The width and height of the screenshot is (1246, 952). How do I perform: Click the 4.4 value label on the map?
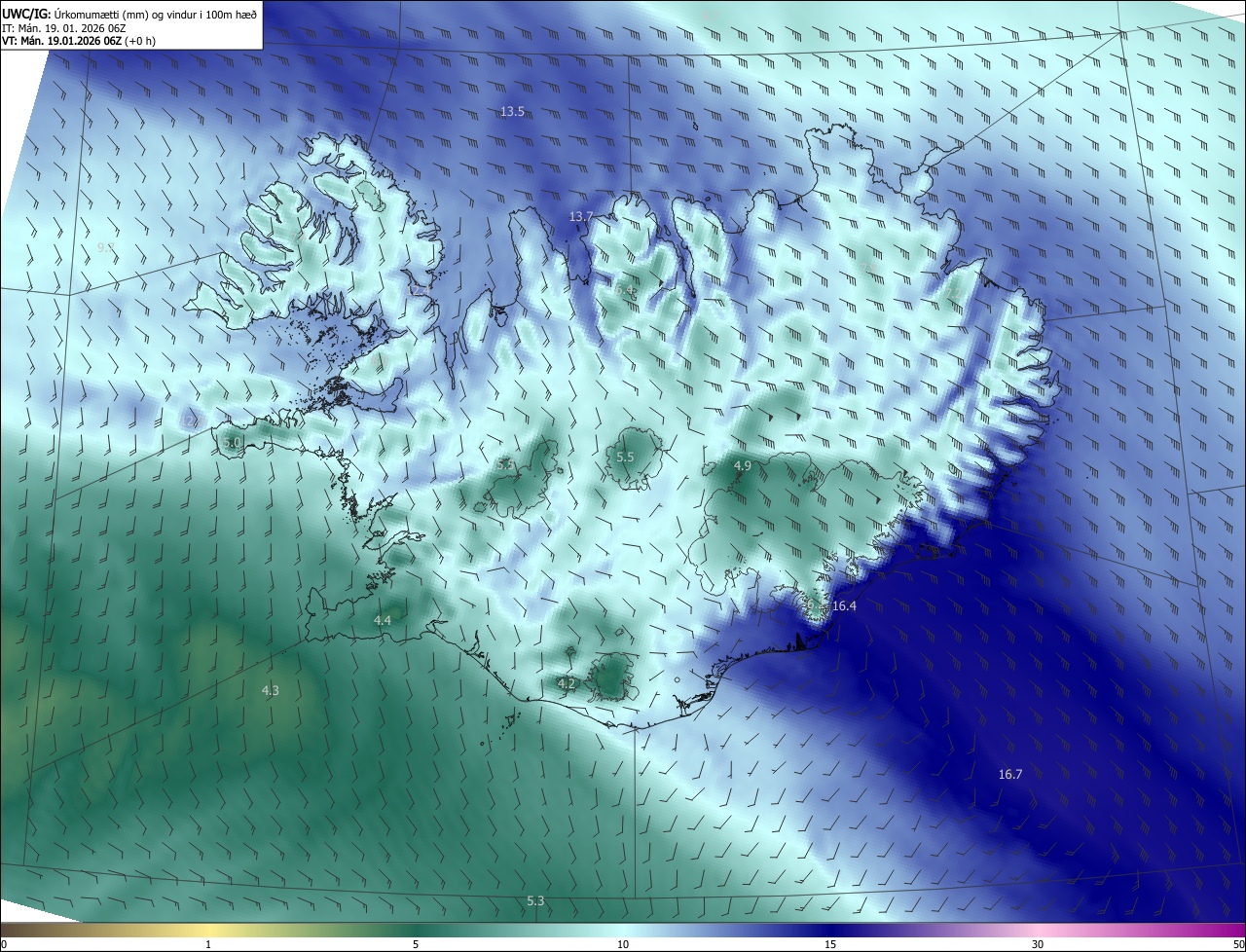[x=383, y=620]
